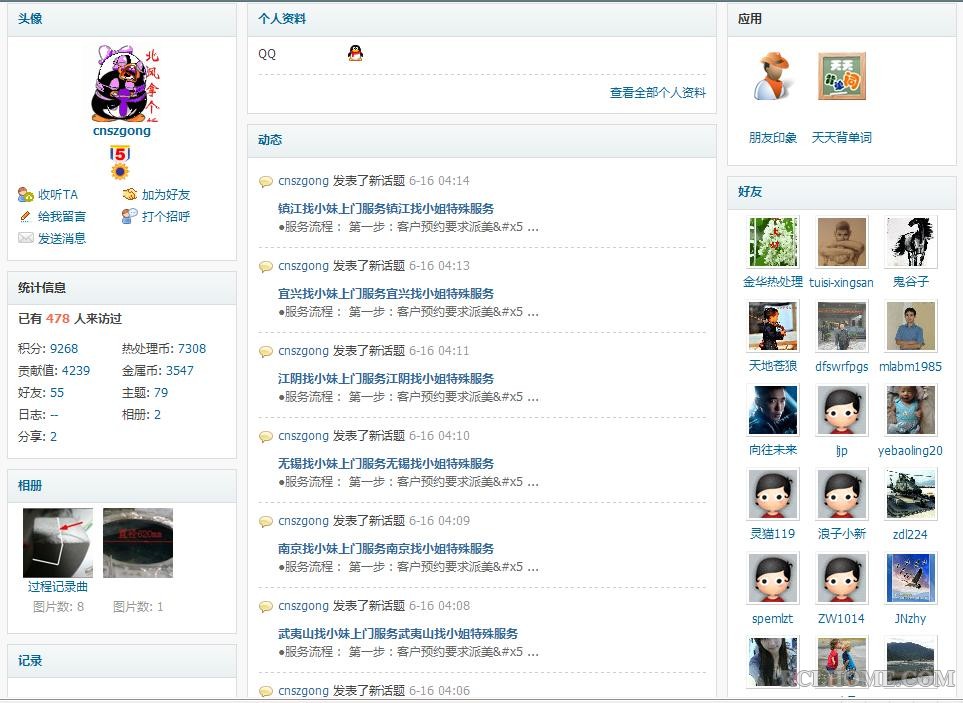Click the sun rank icon below the medal
The image size is (963, 703).
(120, 171)
